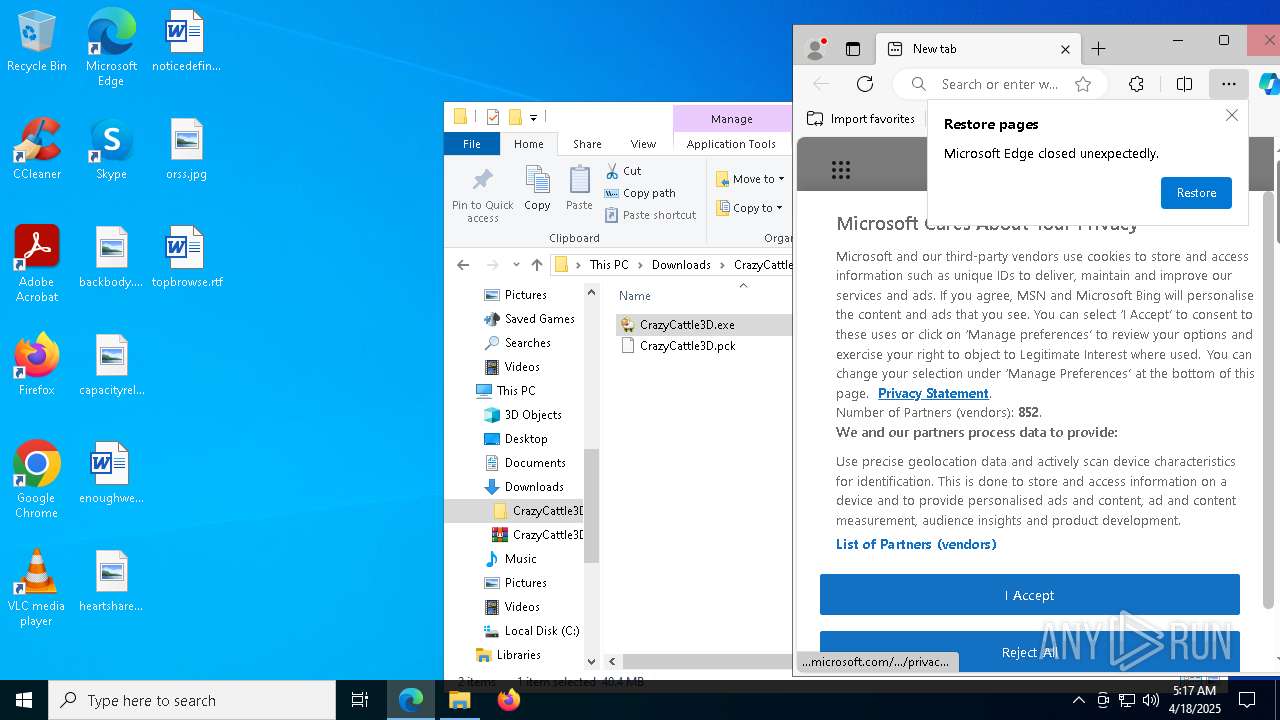Close the Restore pages popup
The image size is (1280, 720).
point(1231,116)
